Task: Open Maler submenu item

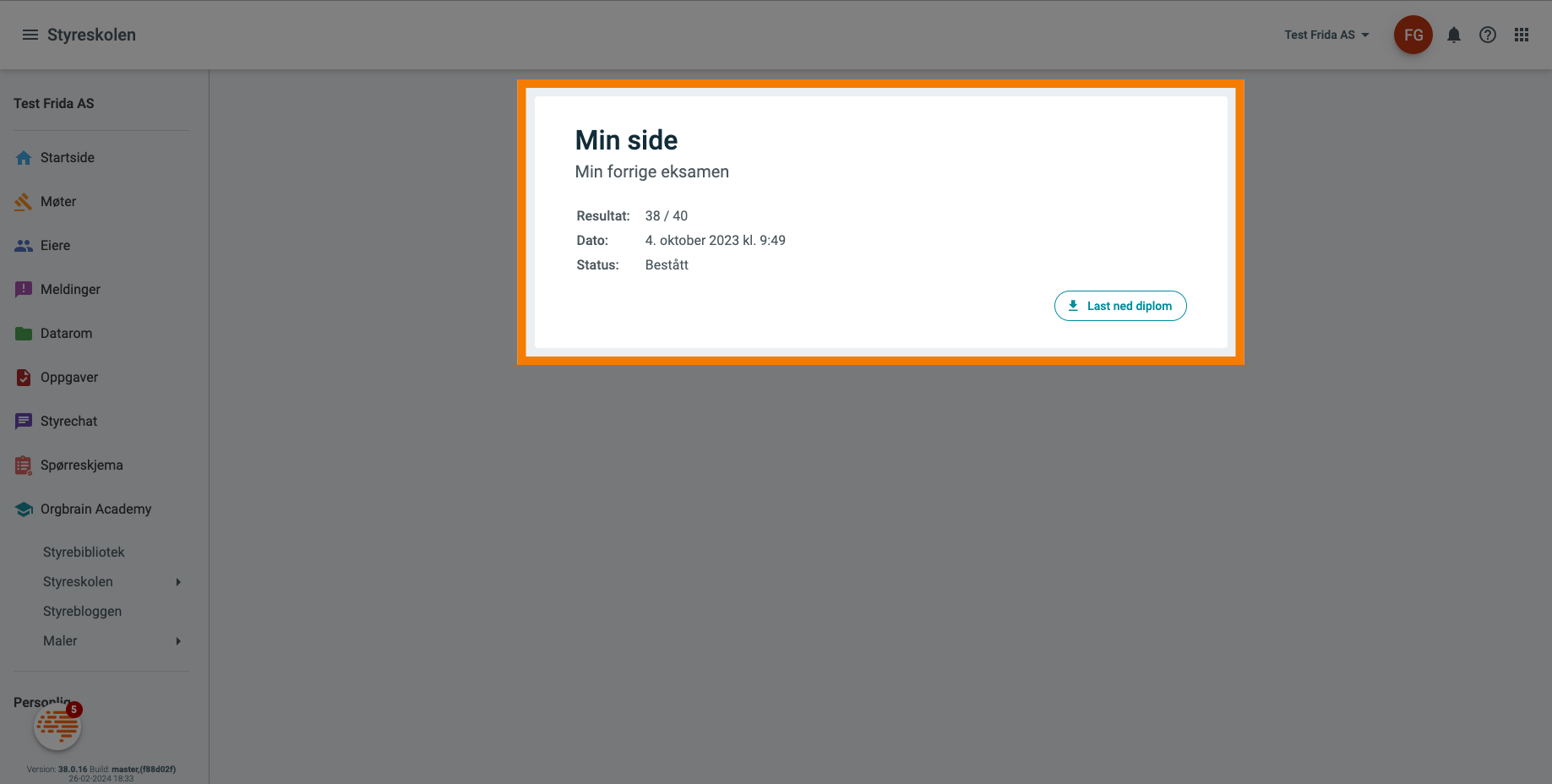Action: tap(60, 641)
